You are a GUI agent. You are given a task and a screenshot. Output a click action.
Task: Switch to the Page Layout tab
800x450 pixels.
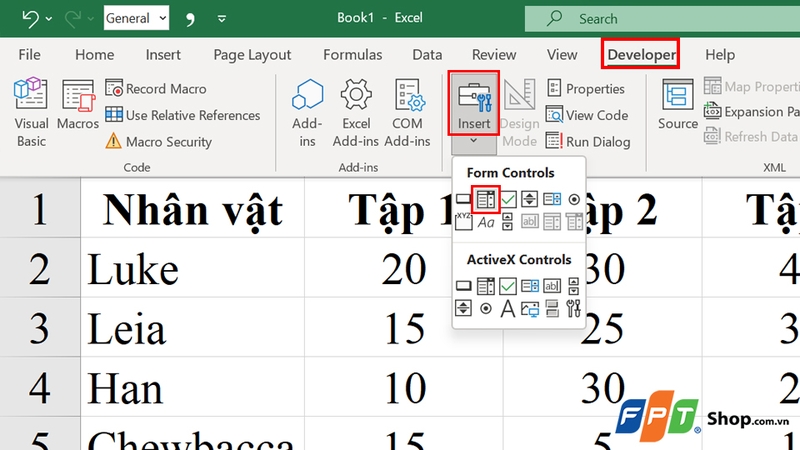pos(252,55)
